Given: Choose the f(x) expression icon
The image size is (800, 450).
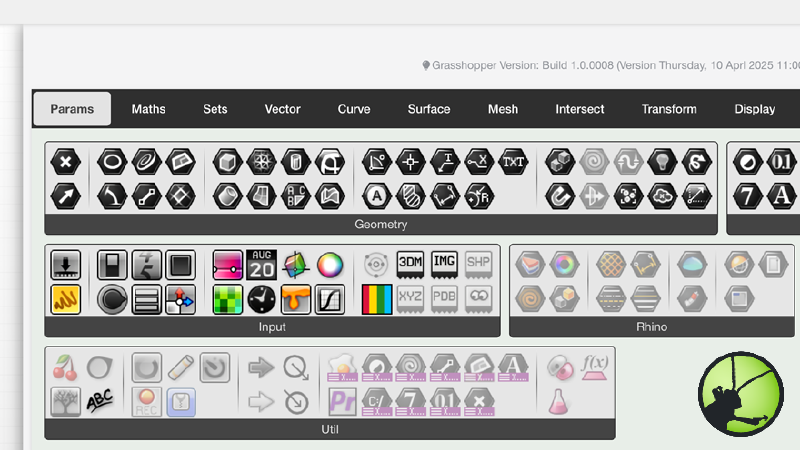Looking at the screenshot, I should pos(595,367).
